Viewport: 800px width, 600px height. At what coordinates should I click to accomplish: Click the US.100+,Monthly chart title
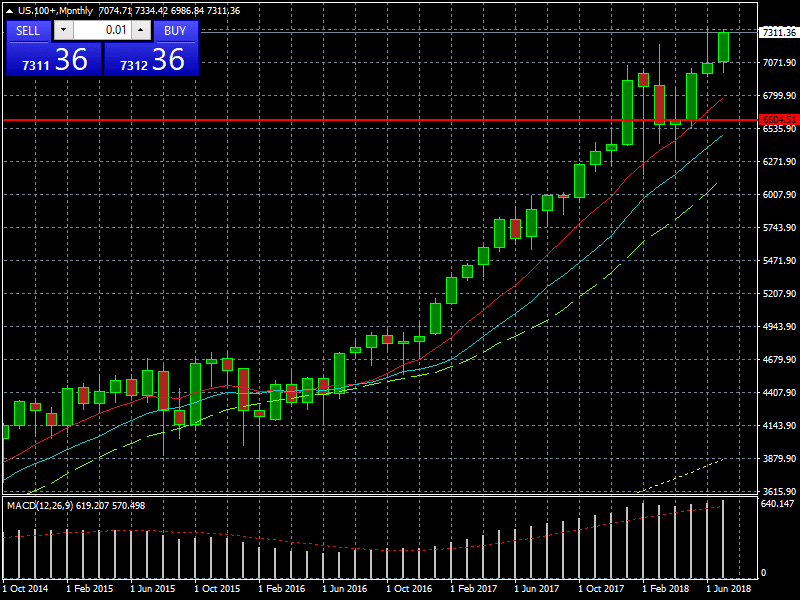[50, 11]
